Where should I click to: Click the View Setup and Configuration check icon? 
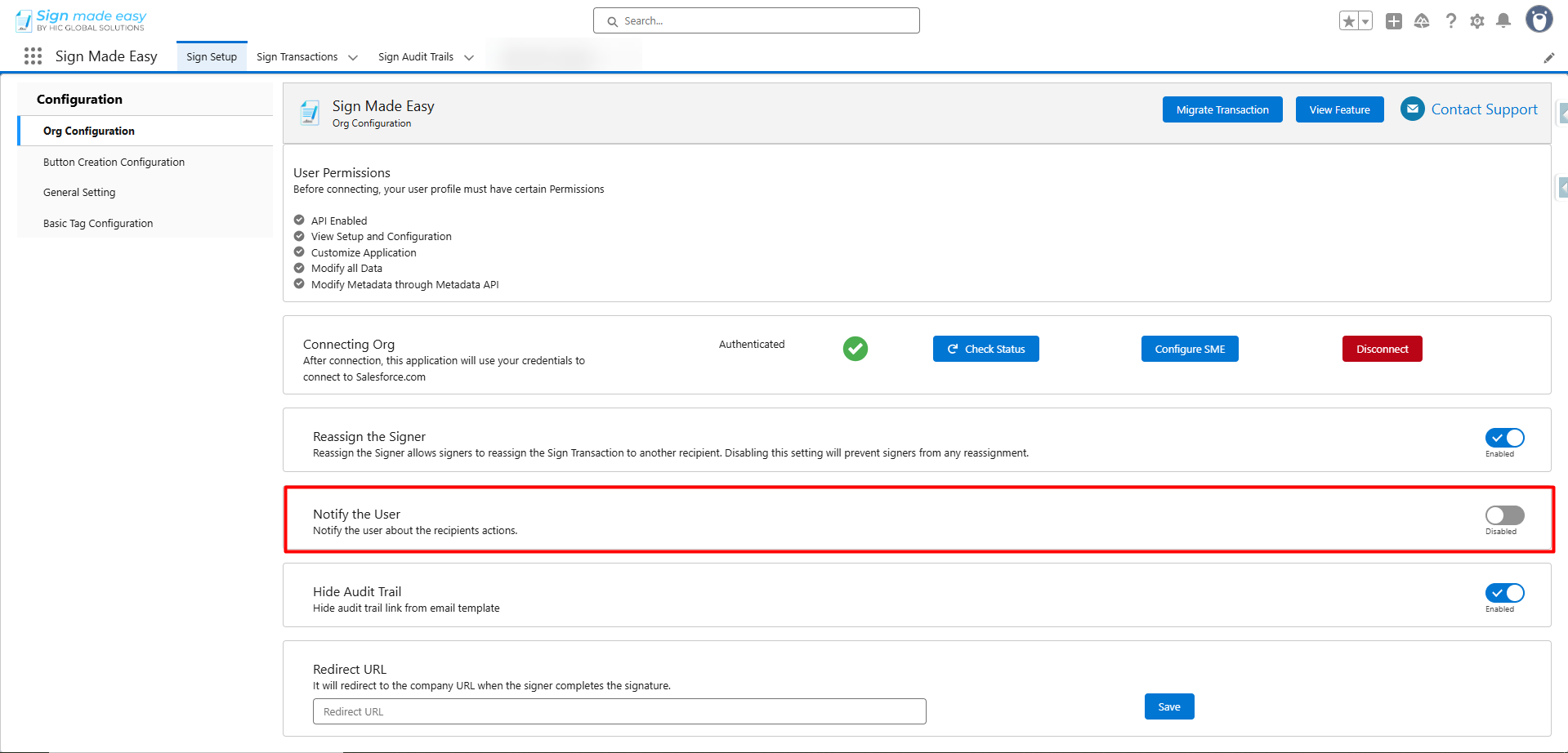[x=299, y=236]
